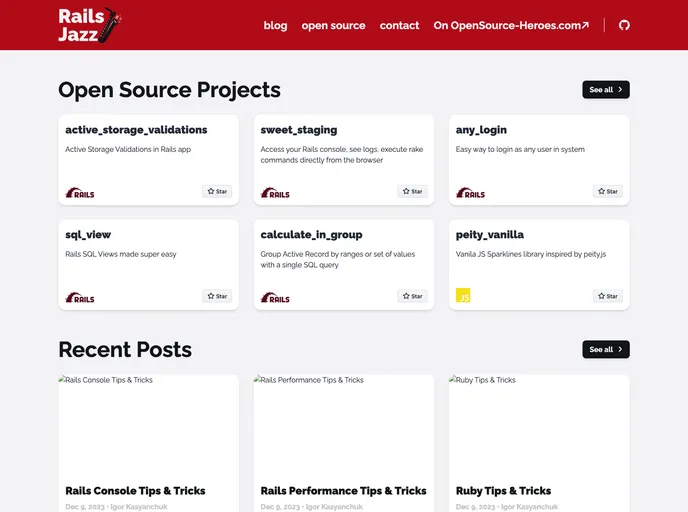Open the sql_view project title

[88, 235]
